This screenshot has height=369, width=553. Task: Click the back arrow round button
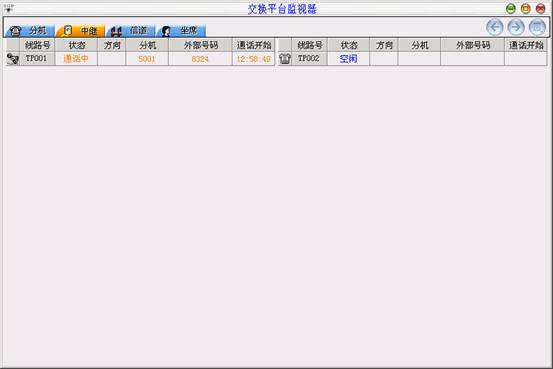(x=494, y=27)
